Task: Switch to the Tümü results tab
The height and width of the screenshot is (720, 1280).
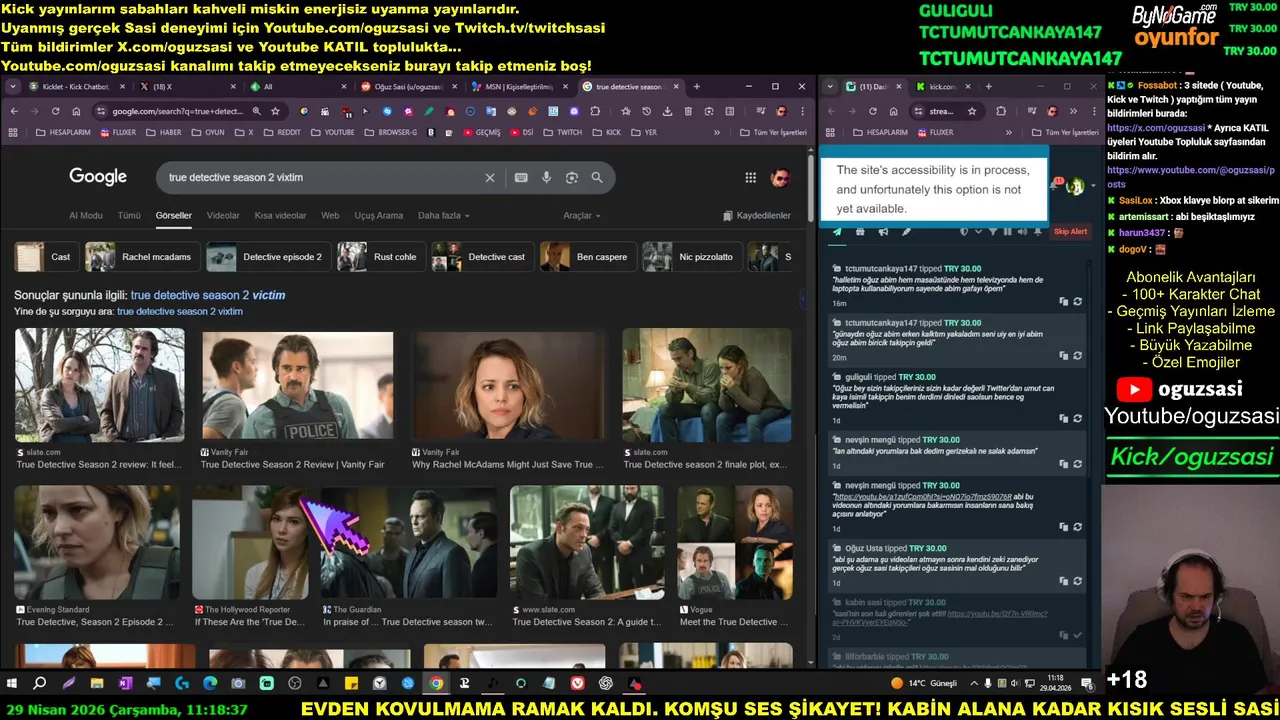Action: pyautogui.click(x=129, y=215)
